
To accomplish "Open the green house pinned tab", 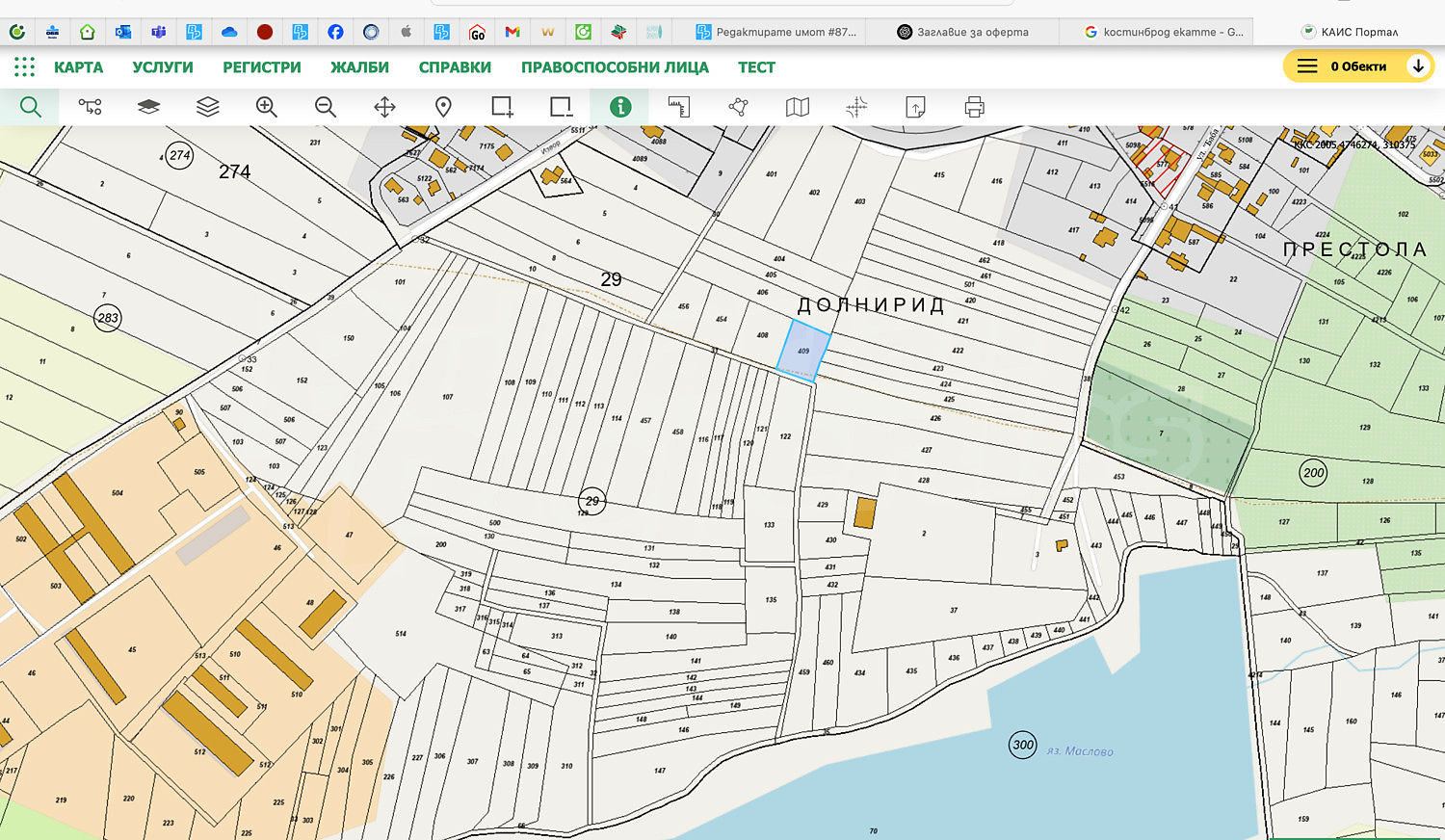I will coord(88,32).
